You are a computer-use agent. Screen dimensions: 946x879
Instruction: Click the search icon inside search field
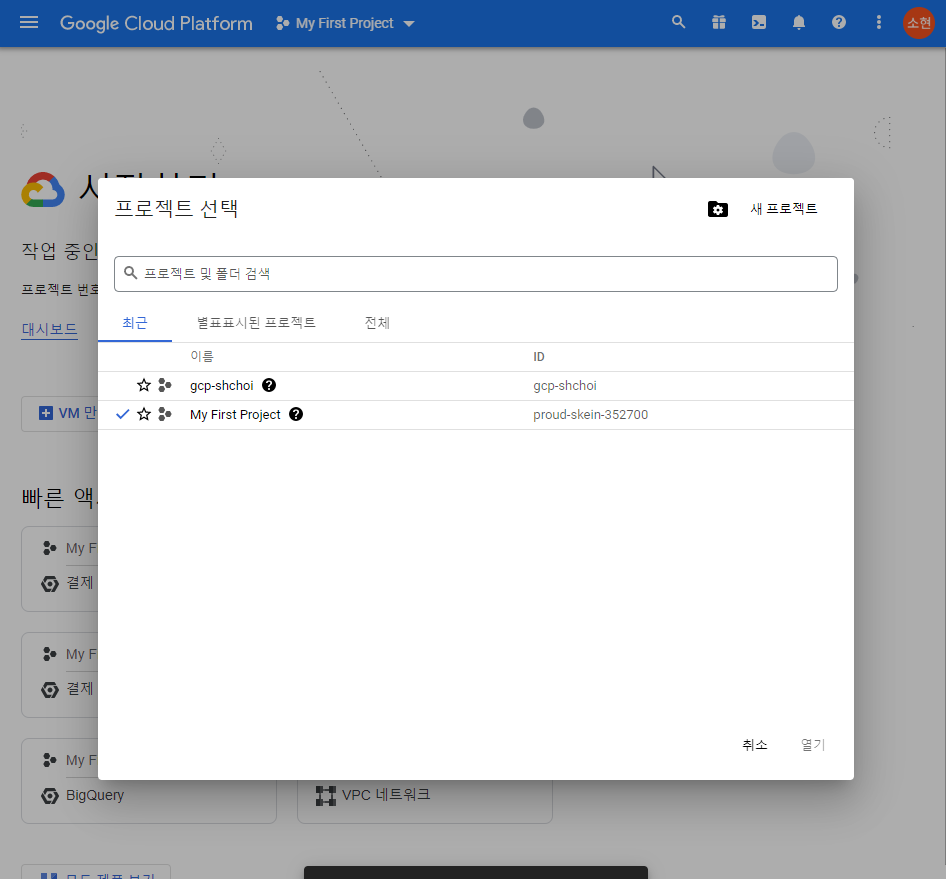tap(130, 273)
